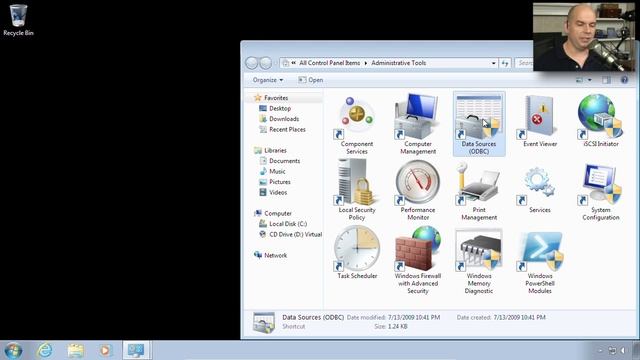Toggle the preview pane button
The width and height of the screenshot is (640, 360).
(607, 80)
